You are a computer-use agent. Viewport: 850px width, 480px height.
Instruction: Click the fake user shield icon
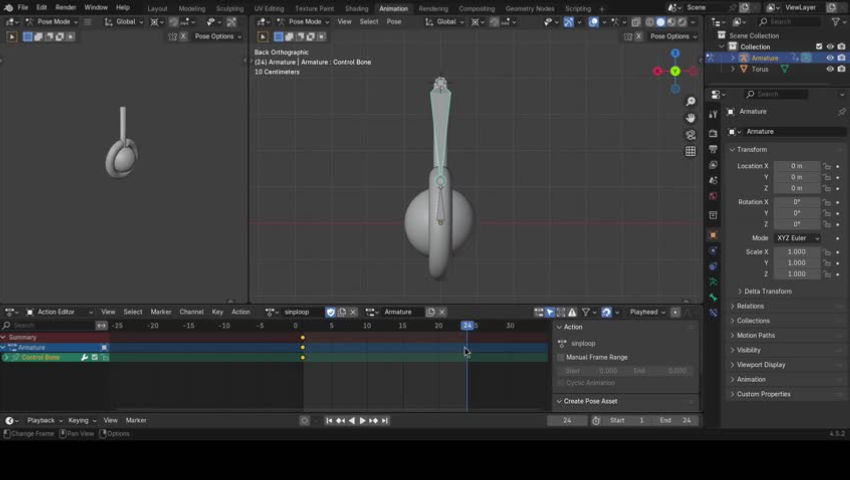tap(331, 312)
